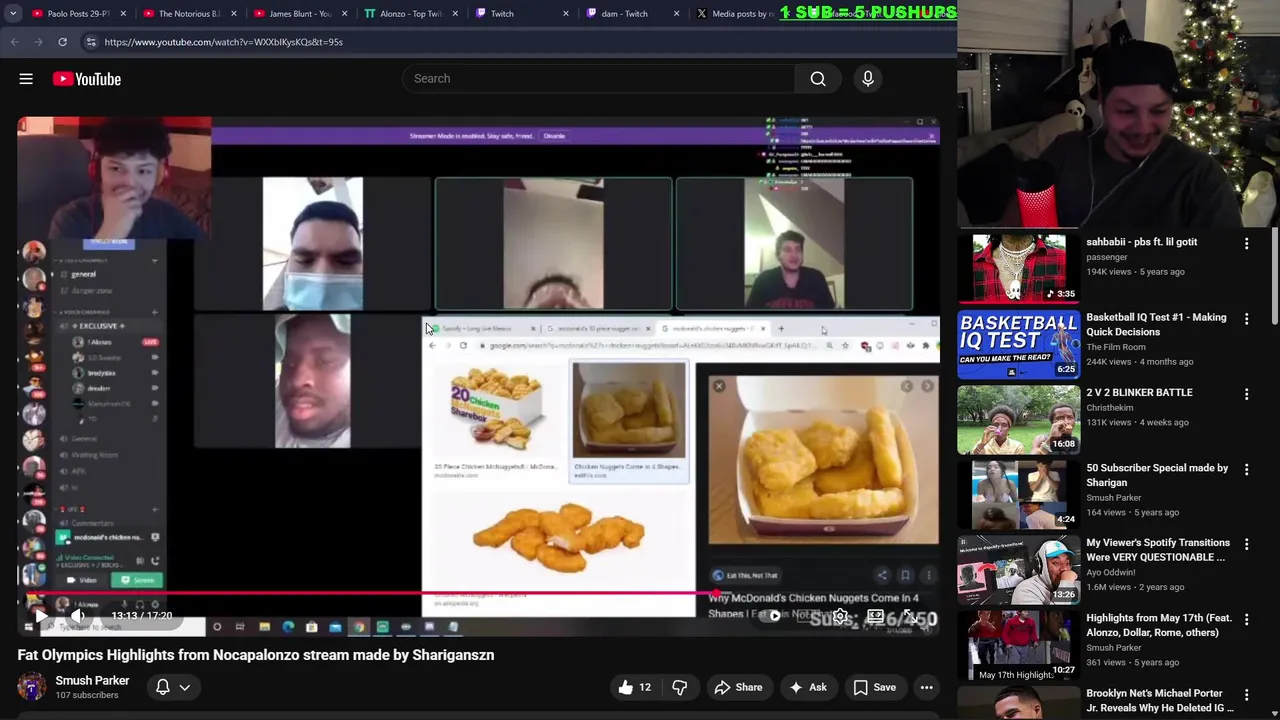Image resolution: width=1280 pixels, height=720 pixels.
Task: Open options for Brooklyn Net's Michael Porter video
Action: tap(1246, 694)
